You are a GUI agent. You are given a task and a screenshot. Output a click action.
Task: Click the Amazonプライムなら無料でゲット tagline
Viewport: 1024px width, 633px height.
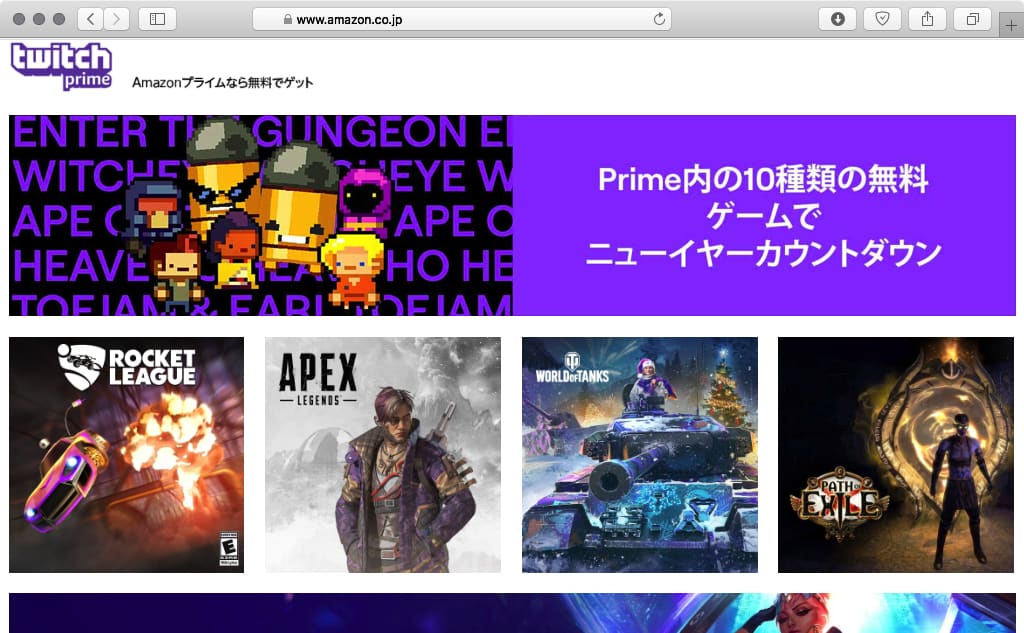222,82
